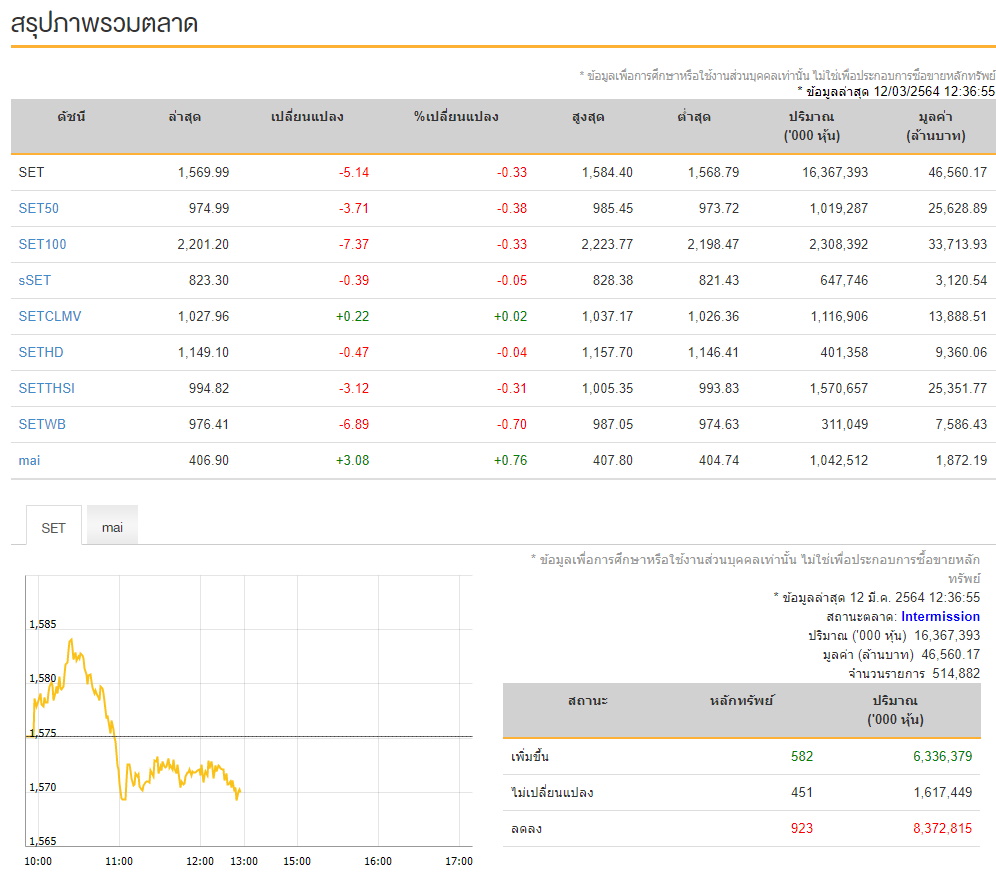Open the mai index link in table
The height and width of the screenshot is (879, 996).
click(29, 460)
